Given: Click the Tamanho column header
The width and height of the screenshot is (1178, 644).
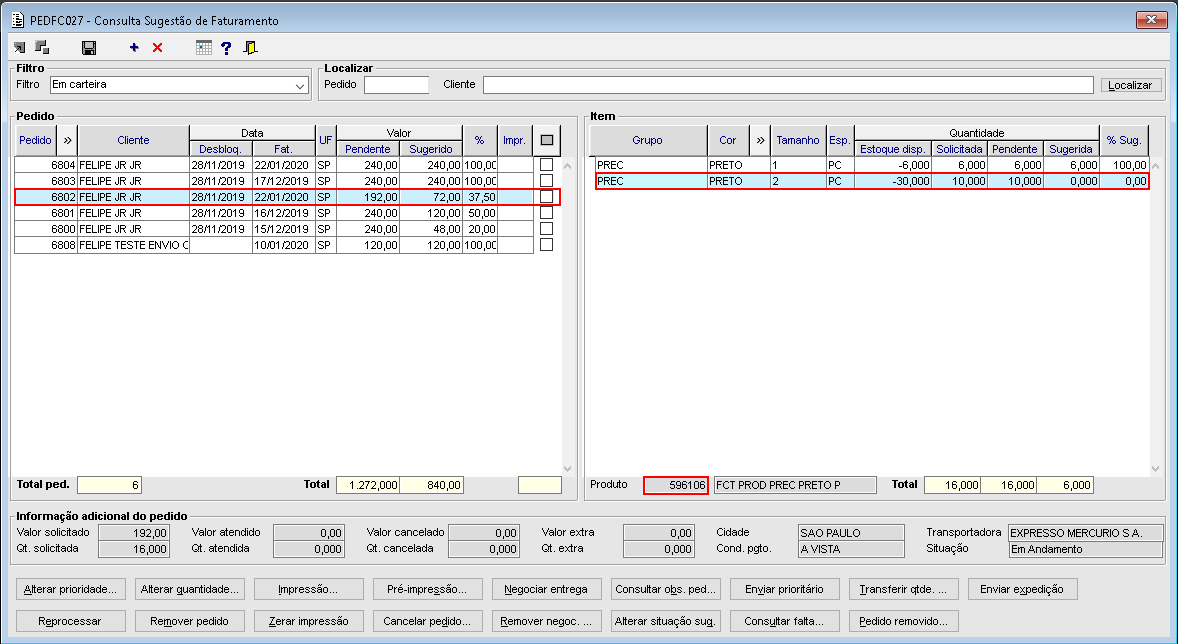Looking at the screenshot, I should point(798,141).
